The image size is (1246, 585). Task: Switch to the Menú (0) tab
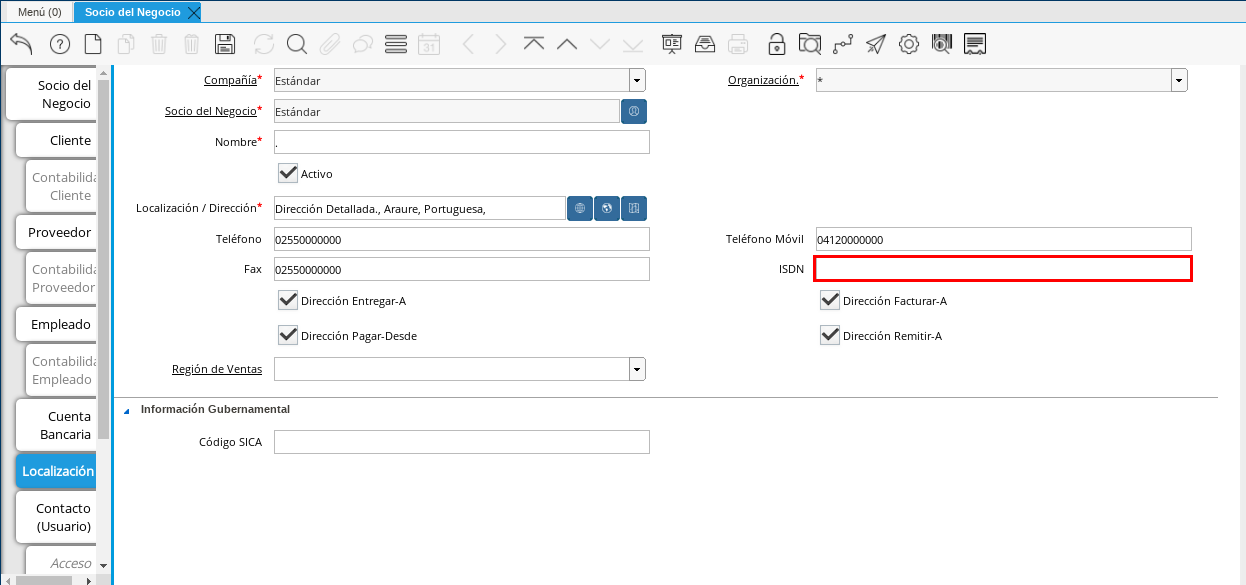coord(40,12)
